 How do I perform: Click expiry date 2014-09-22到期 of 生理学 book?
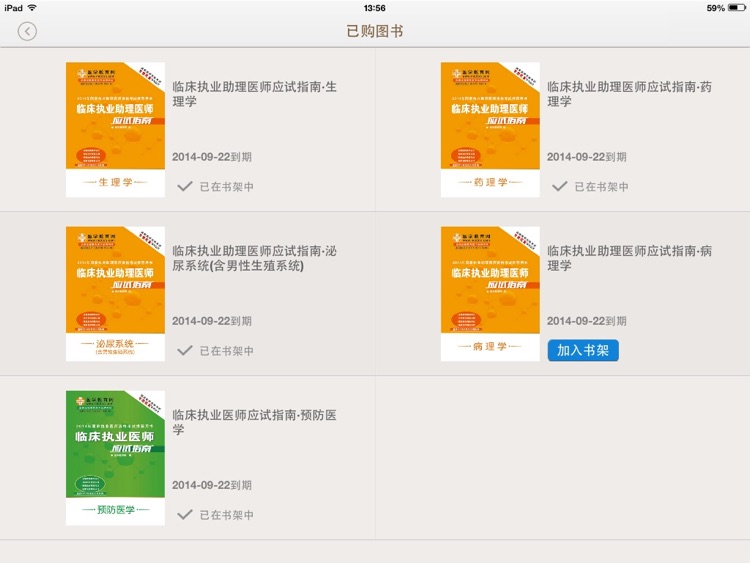[x=212, y=157]
